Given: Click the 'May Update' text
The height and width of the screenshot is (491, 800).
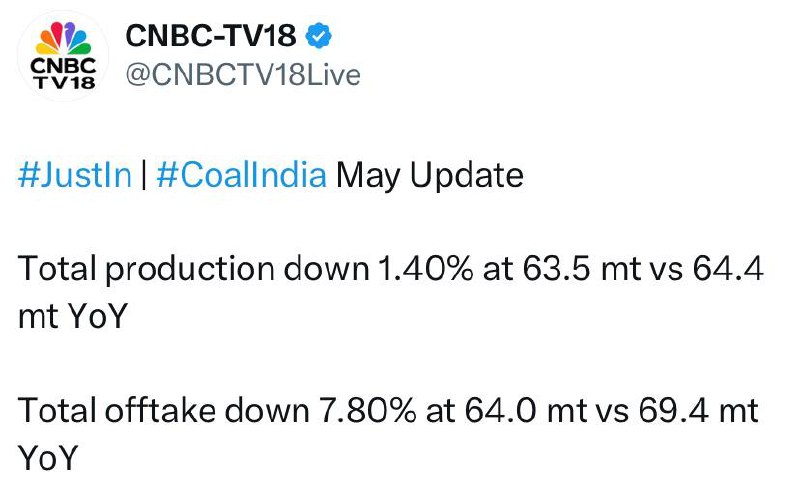Looking at the screenshot, I should tap(430, 176).
